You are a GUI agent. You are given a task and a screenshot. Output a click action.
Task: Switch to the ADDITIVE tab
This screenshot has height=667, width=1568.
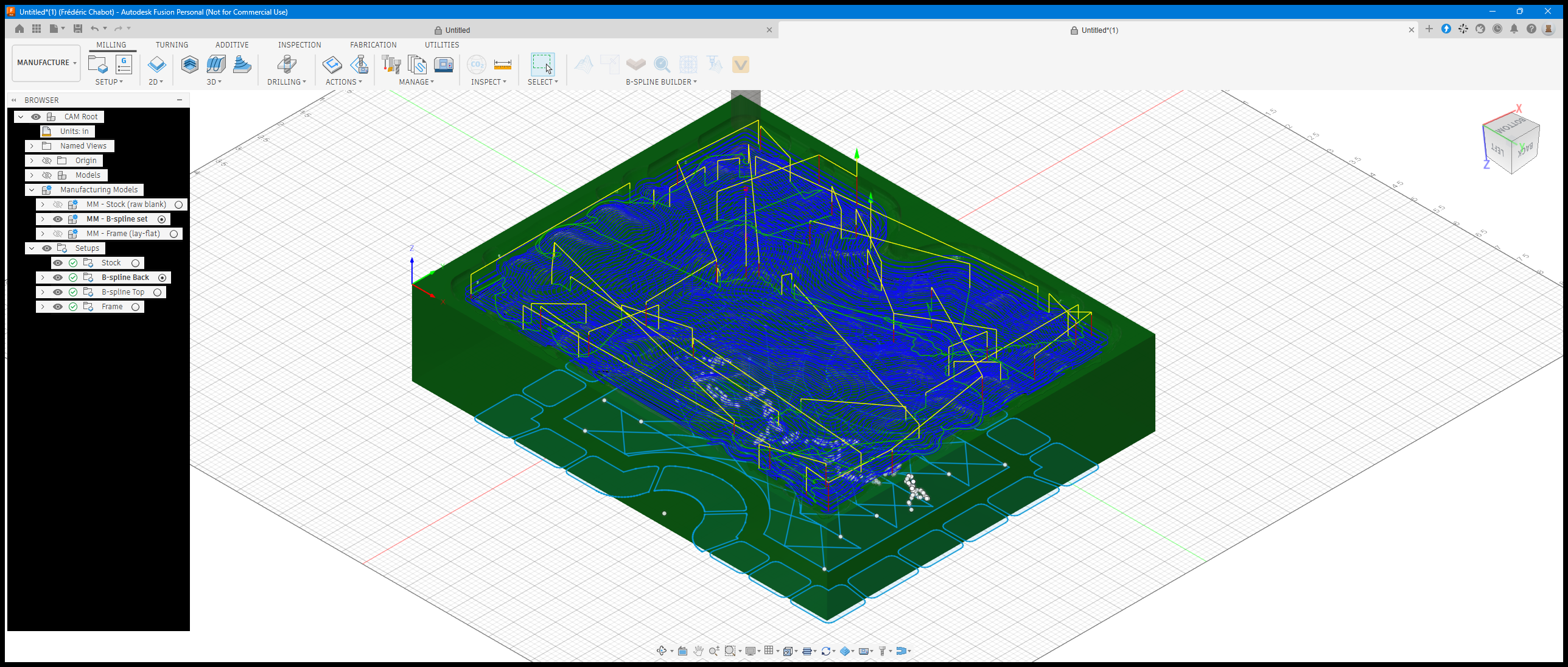click(x=232, y=45)
